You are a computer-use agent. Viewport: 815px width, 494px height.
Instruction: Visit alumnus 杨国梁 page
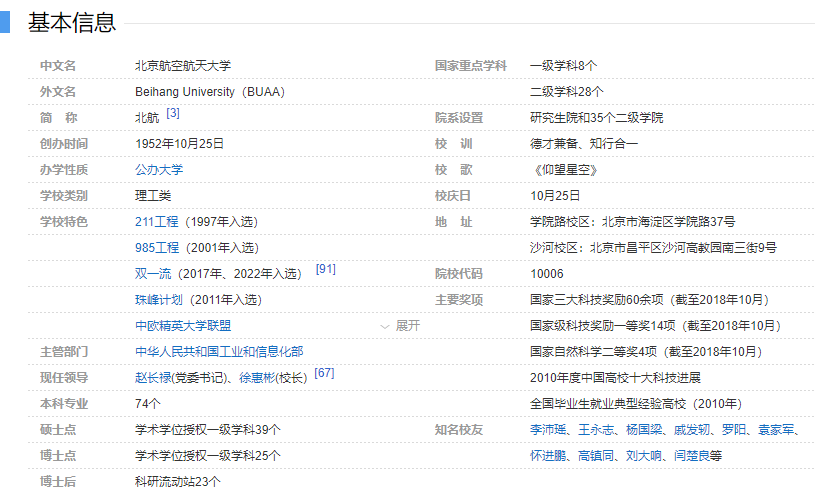point(644,430)
